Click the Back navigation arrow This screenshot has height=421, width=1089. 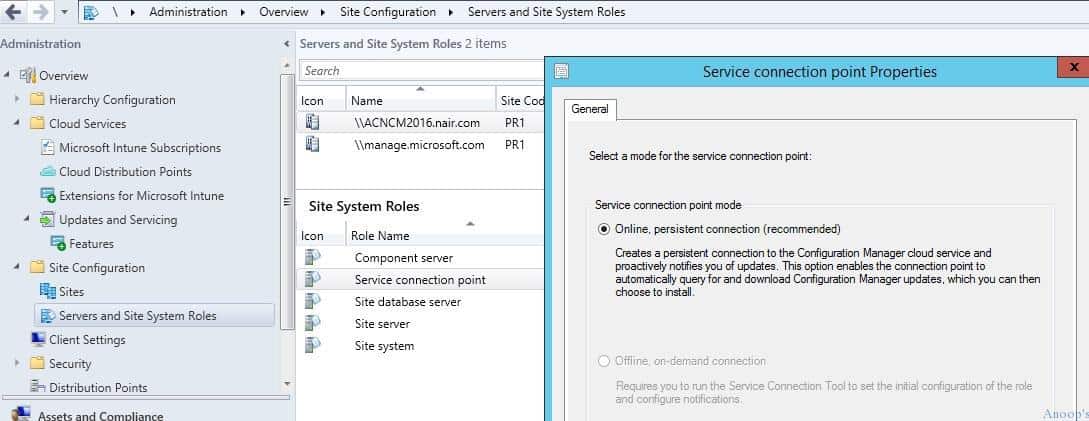(13, 12)
